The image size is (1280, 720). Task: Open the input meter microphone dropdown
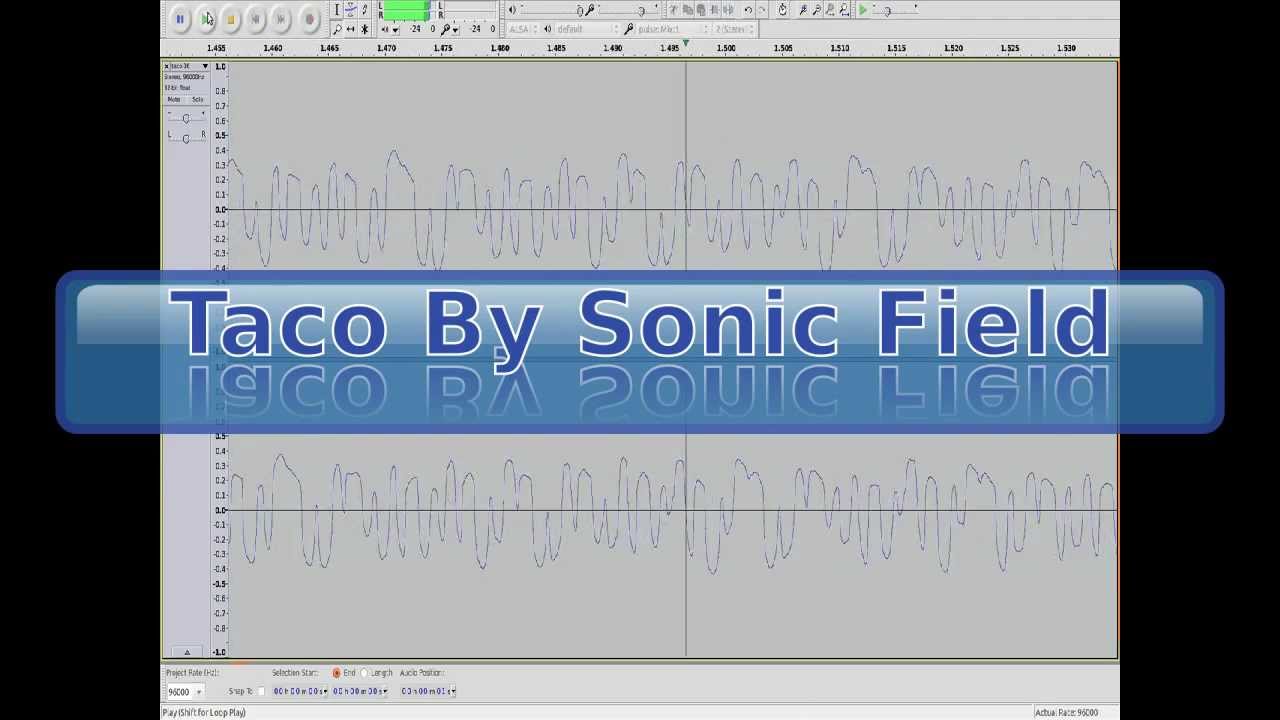tap(457, 29)
